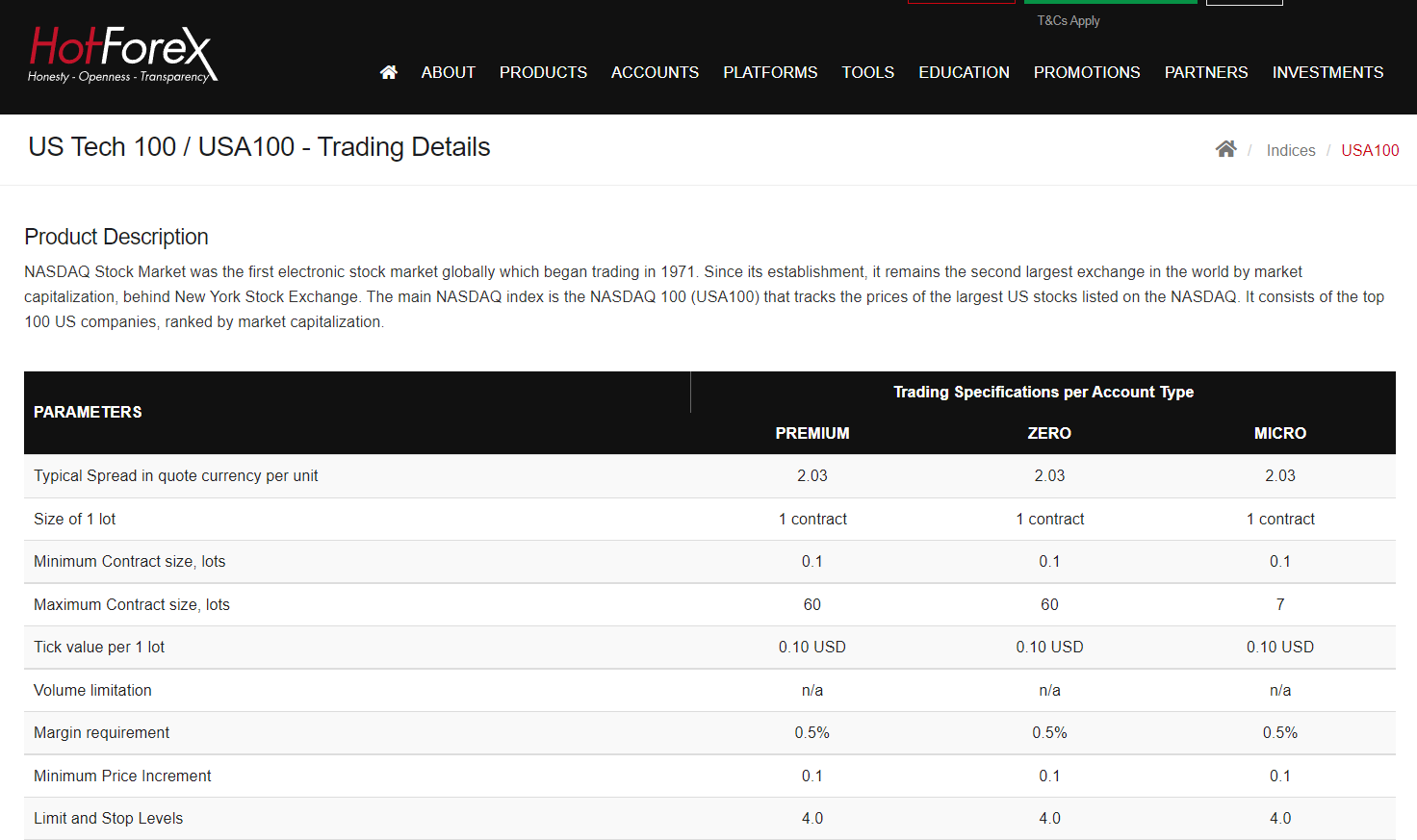This screenshot has height=840, width=1417.
Task: Click Maximum Contract size, lots label
Action: tap(131, 604)
